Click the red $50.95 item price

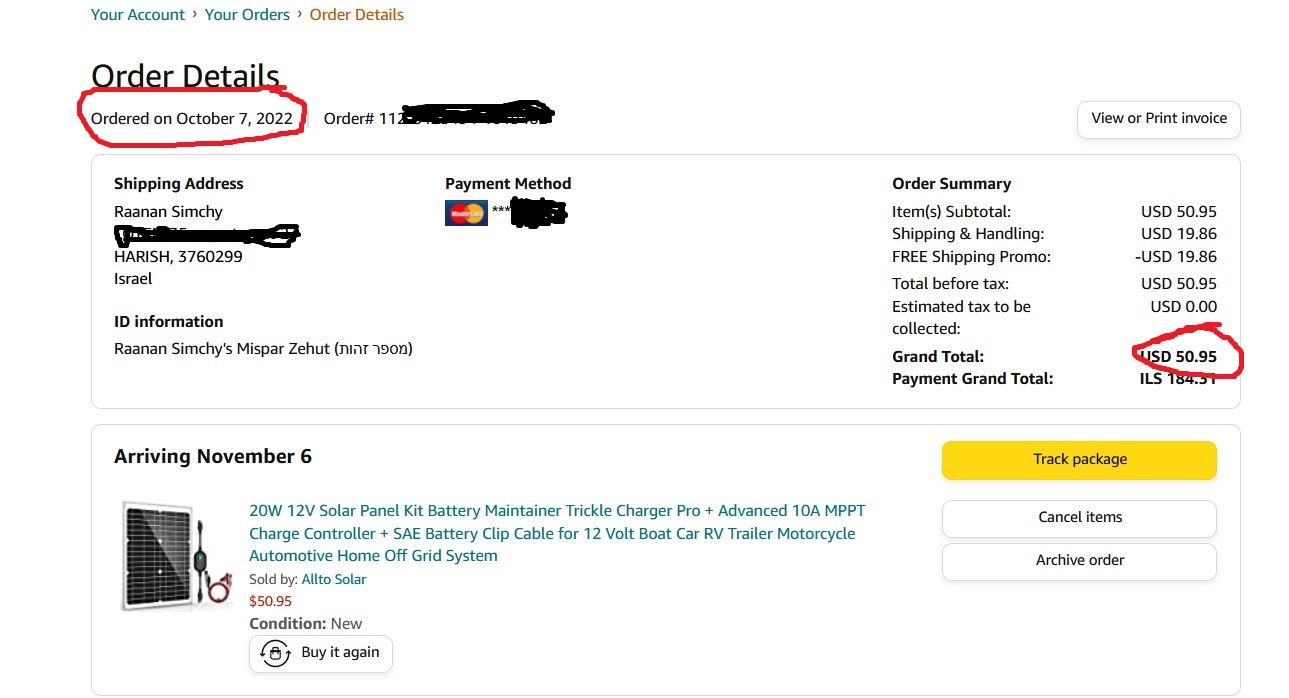[270, 602]
